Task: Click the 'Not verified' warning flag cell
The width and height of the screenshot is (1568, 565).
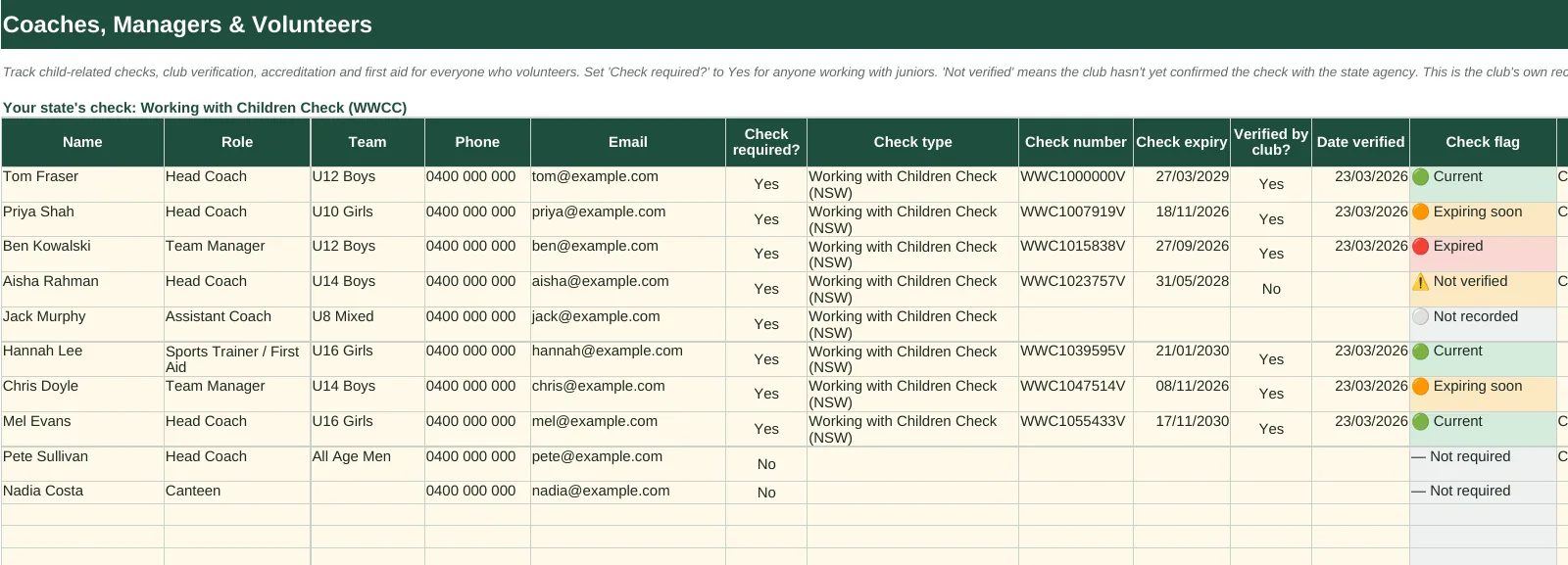Action: tap(1483, 289)
